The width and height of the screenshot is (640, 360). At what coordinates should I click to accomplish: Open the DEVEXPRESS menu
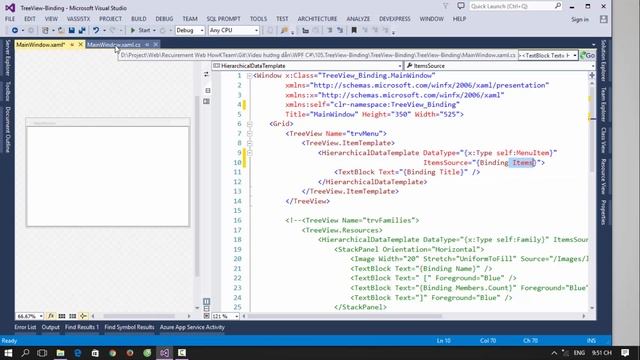coord(395,19)
